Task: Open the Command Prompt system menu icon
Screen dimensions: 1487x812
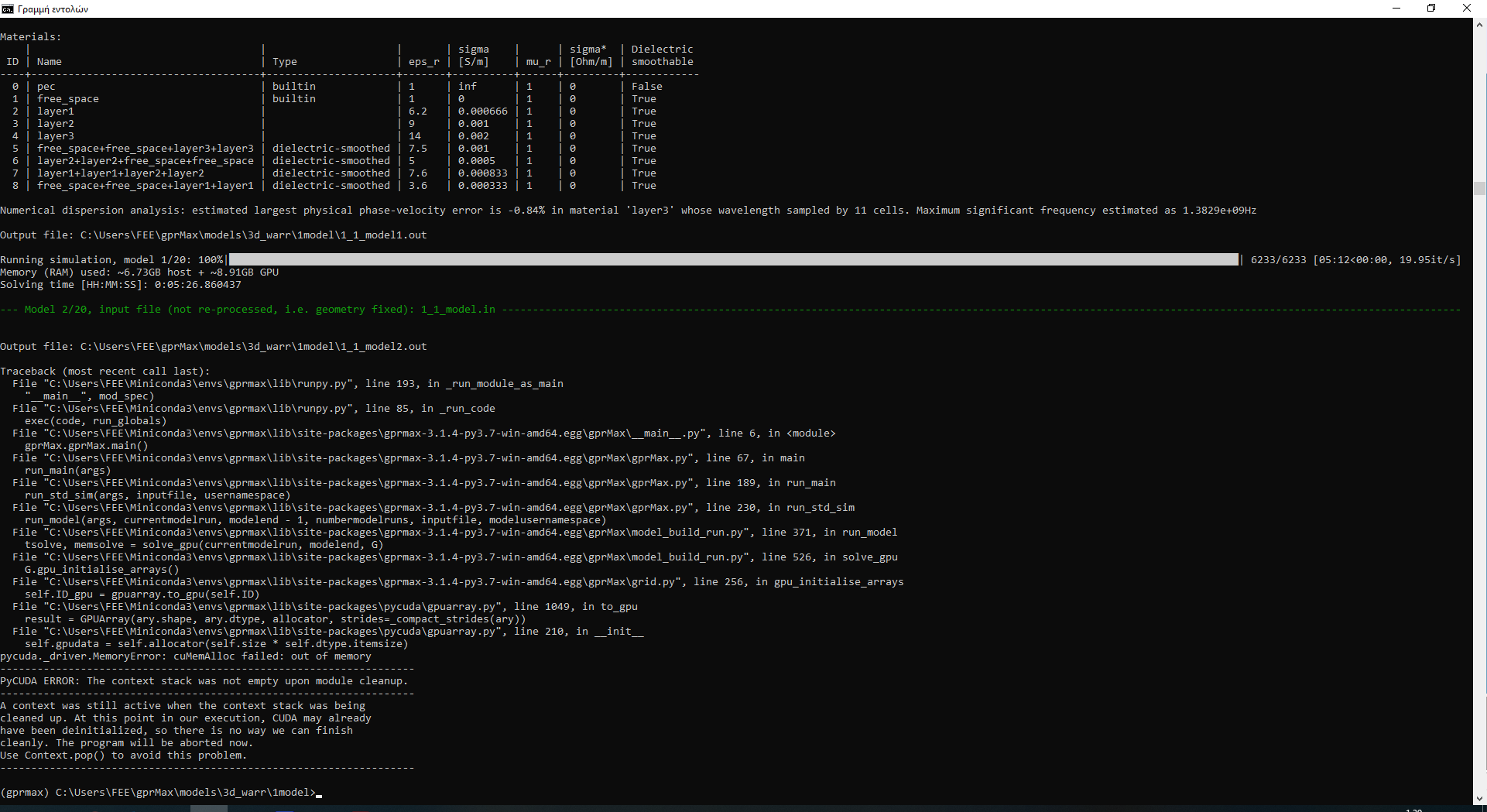Action: click(8, 9)
